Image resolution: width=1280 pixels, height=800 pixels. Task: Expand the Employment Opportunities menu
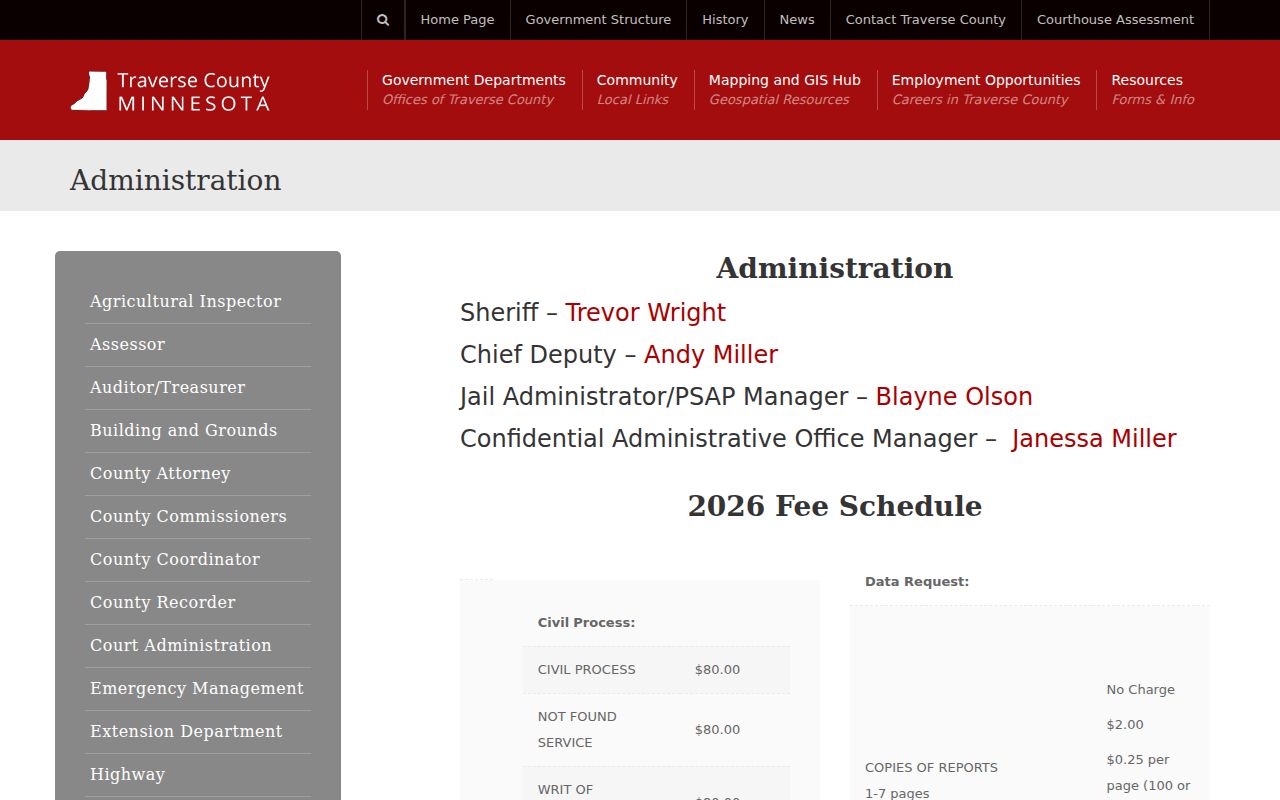tap(986, 89)
